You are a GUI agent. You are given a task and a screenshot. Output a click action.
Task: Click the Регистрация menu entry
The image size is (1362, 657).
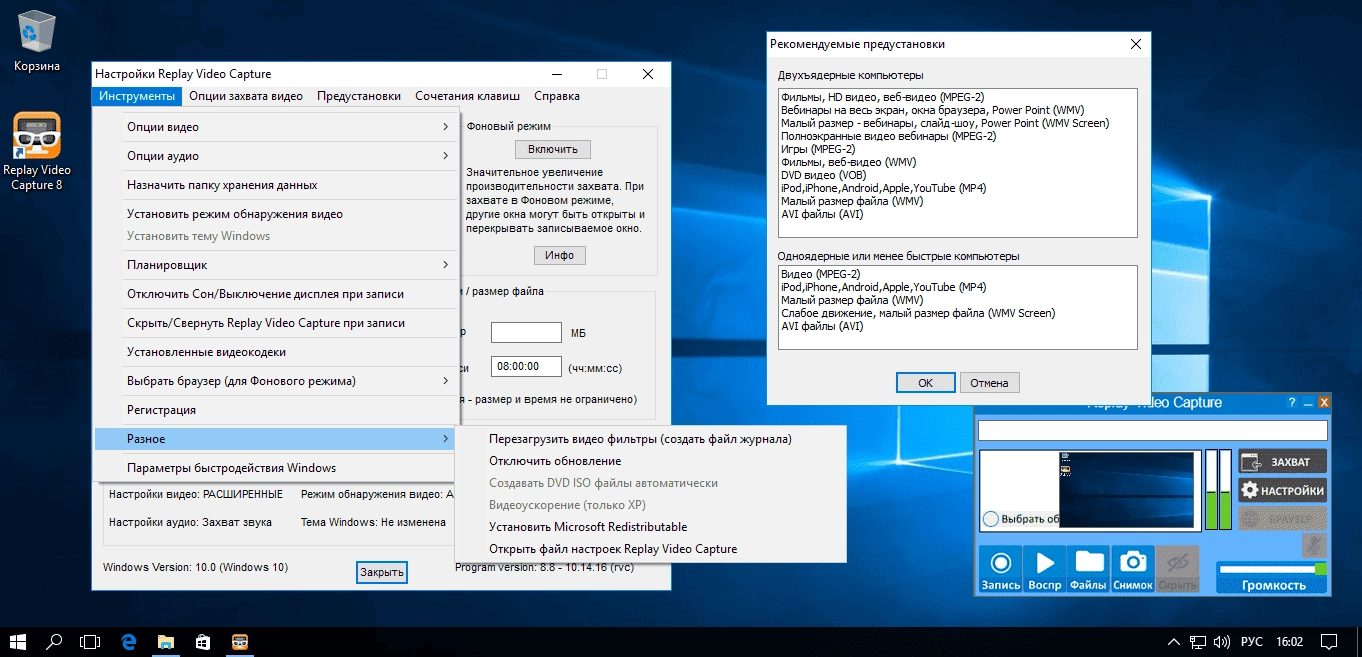pyautogui.click(x=277, y=410)
